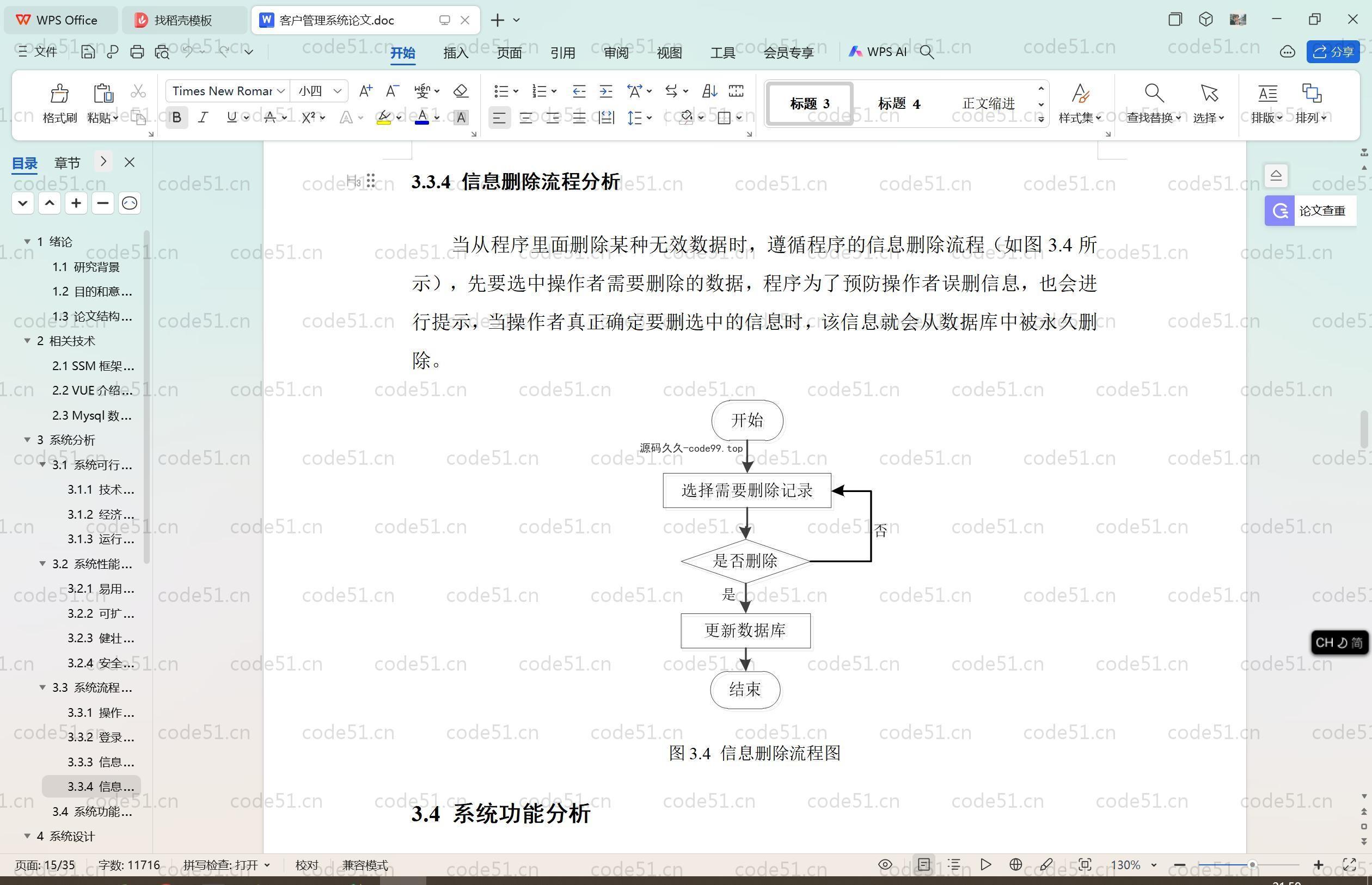Click the Full screen icon in status bar

[x=1349, y=864]
